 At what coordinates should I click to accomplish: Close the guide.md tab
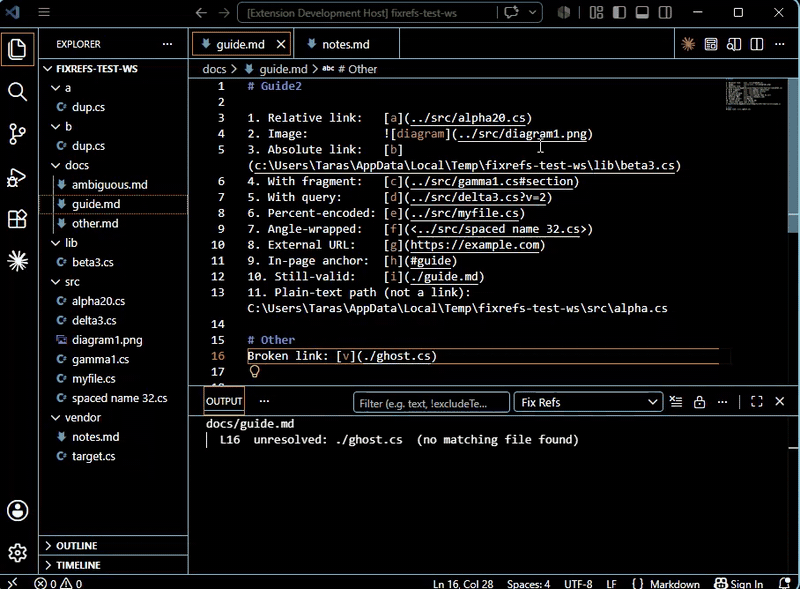[281, 44]
